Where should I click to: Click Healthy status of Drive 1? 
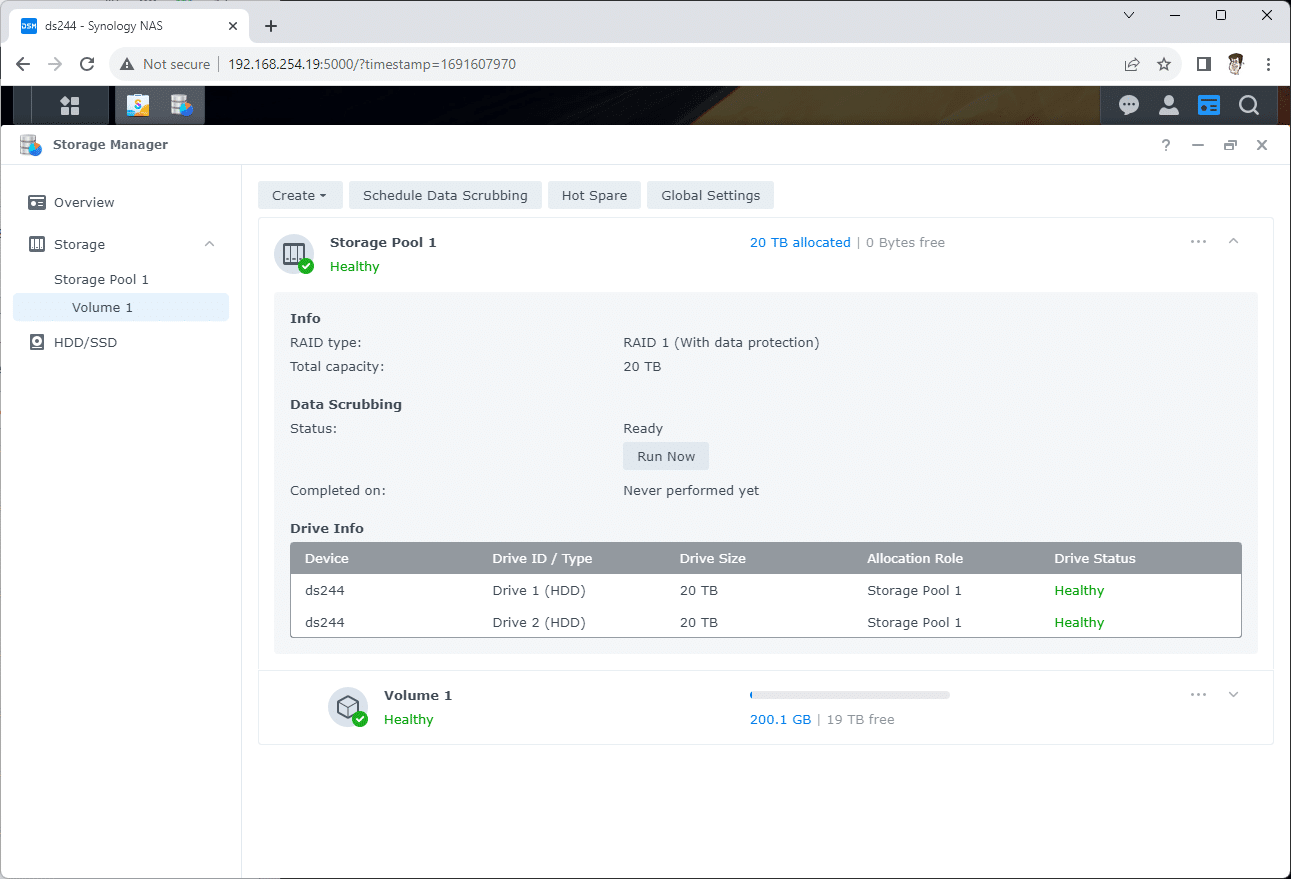(x=1079, y=590)
